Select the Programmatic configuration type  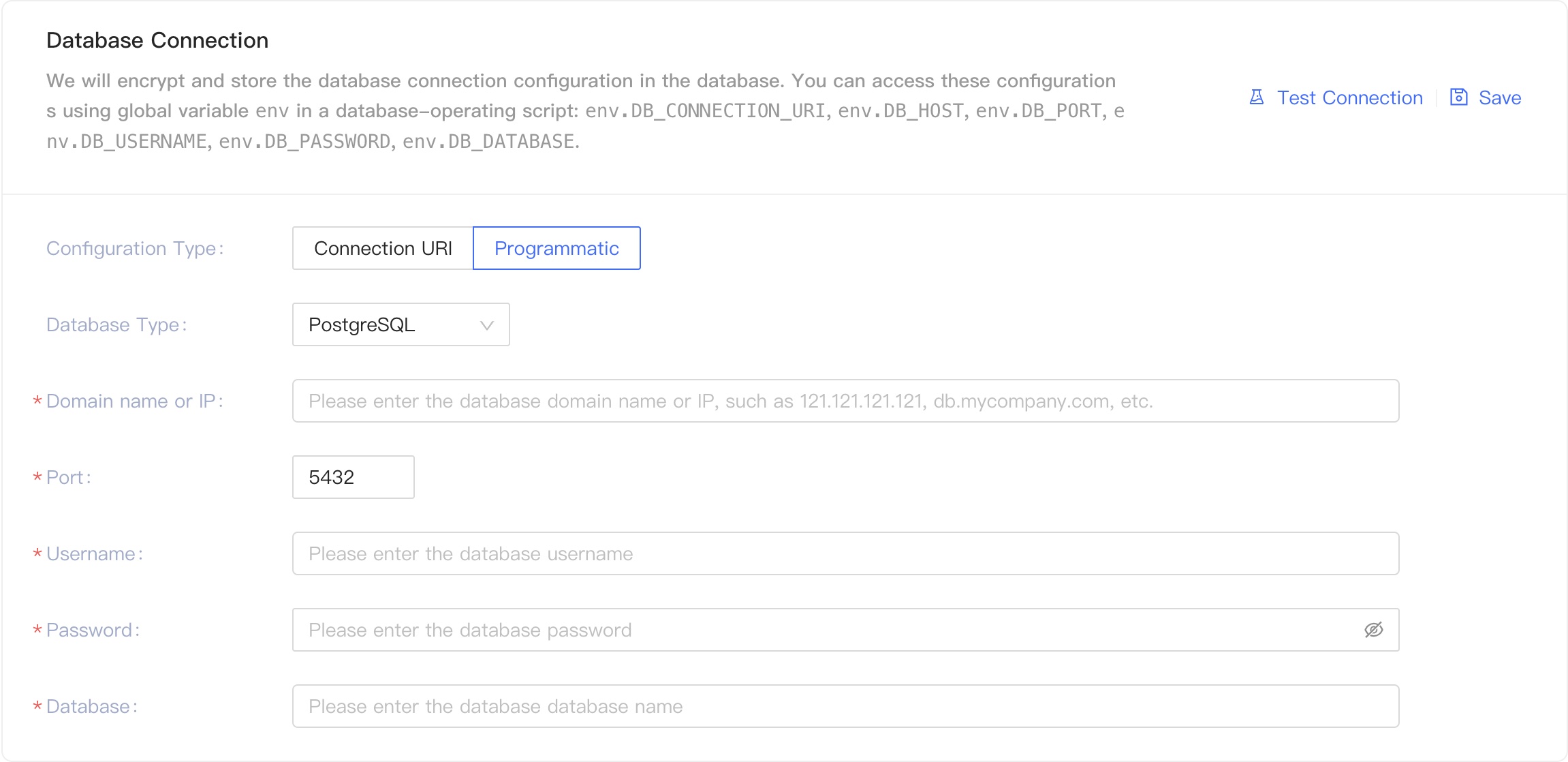(556, 248)
